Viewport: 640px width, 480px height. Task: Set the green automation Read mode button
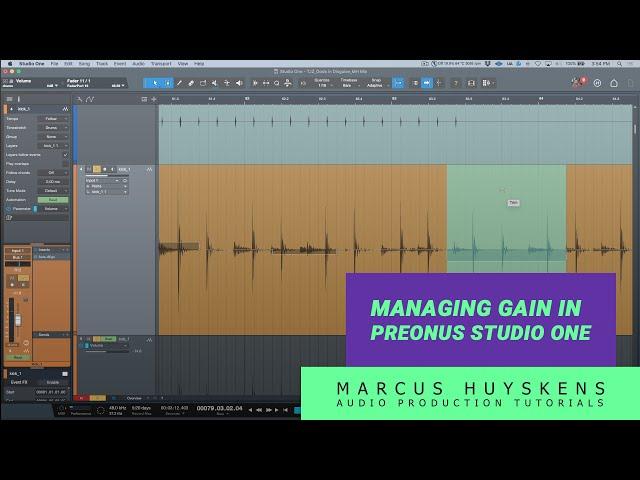53,200
